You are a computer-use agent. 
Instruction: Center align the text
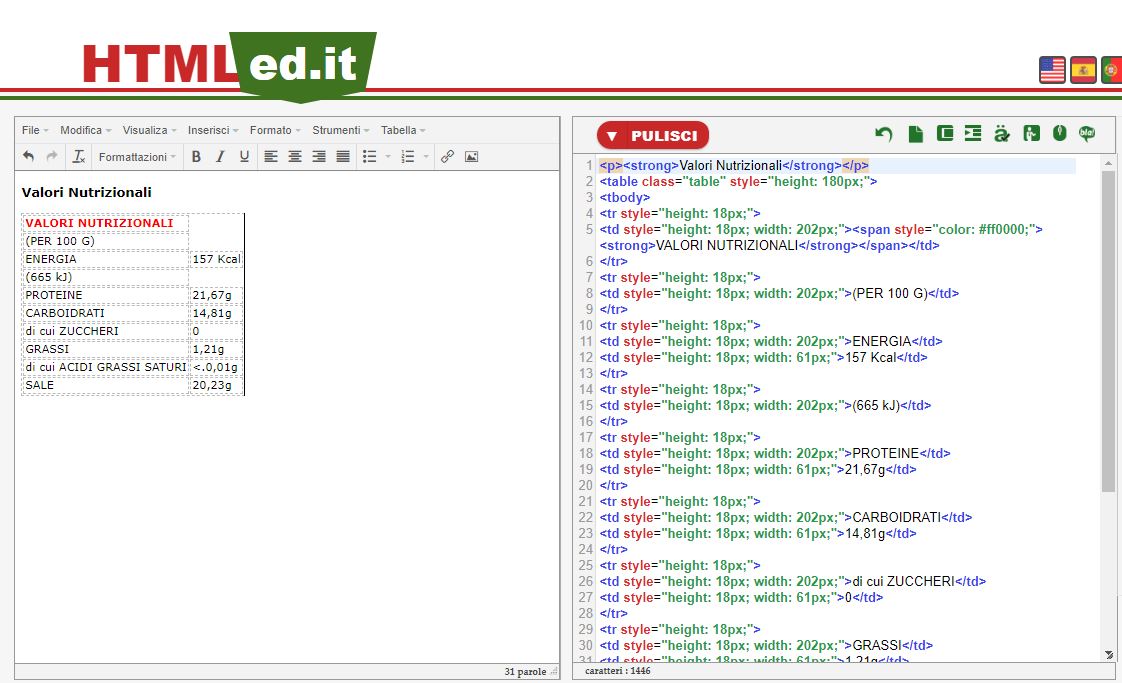coord(295,157)
